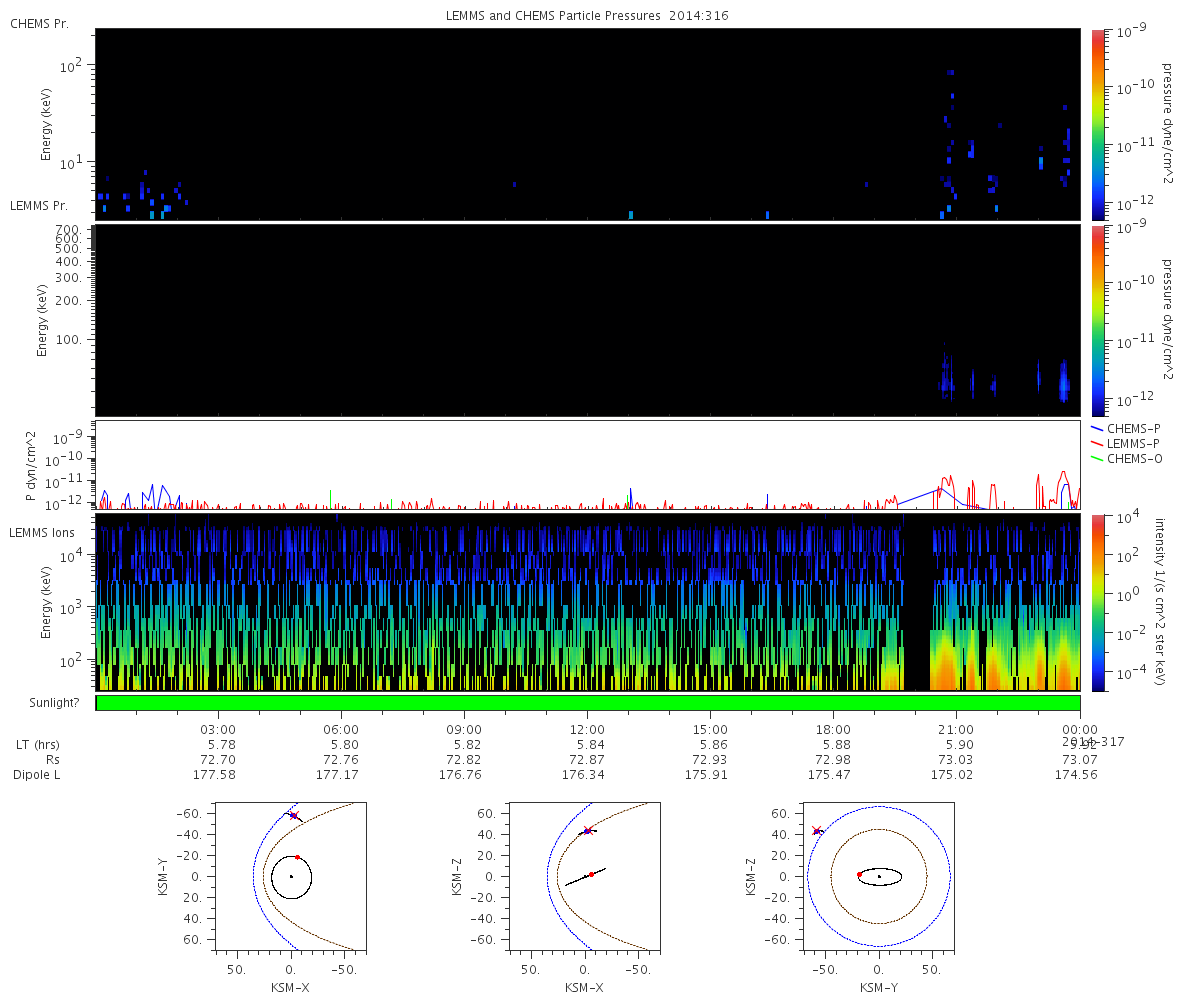Click the 21:00 time axis label
Viewport: 1200px width, 1000px height.
[957, 730]
